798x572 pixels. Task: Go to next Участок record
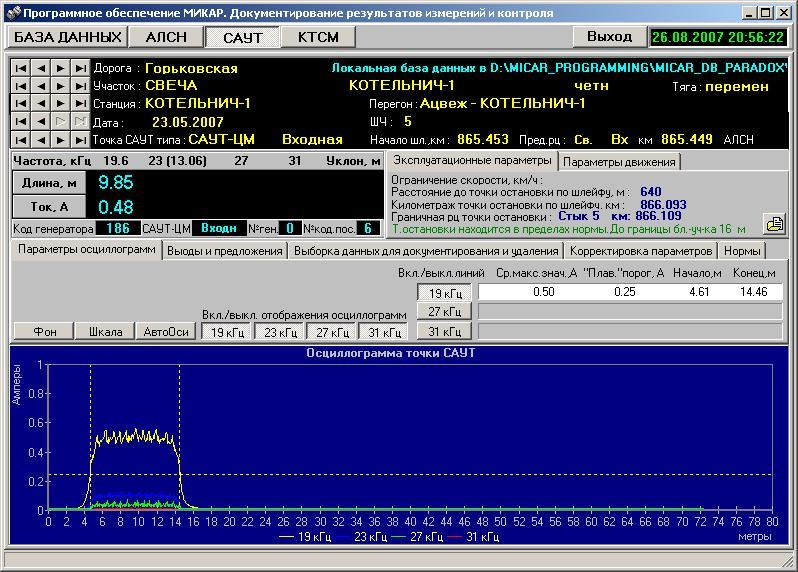(60, 86)
